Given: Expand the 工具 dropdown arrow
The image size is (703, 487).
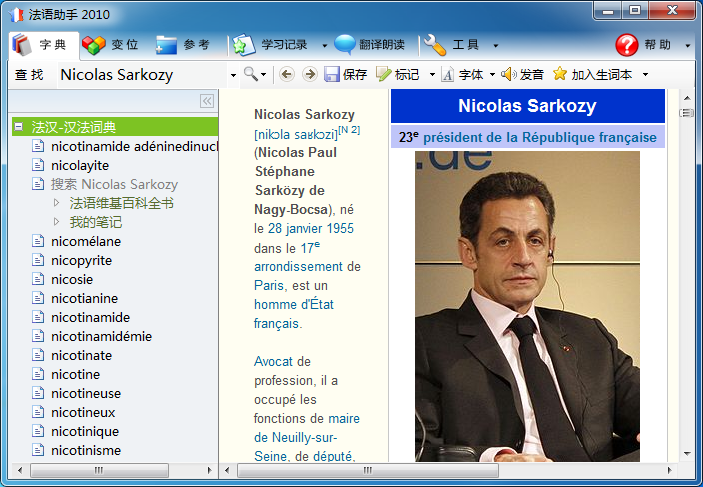Looking at the screenshot, I should tap(495, 46).
